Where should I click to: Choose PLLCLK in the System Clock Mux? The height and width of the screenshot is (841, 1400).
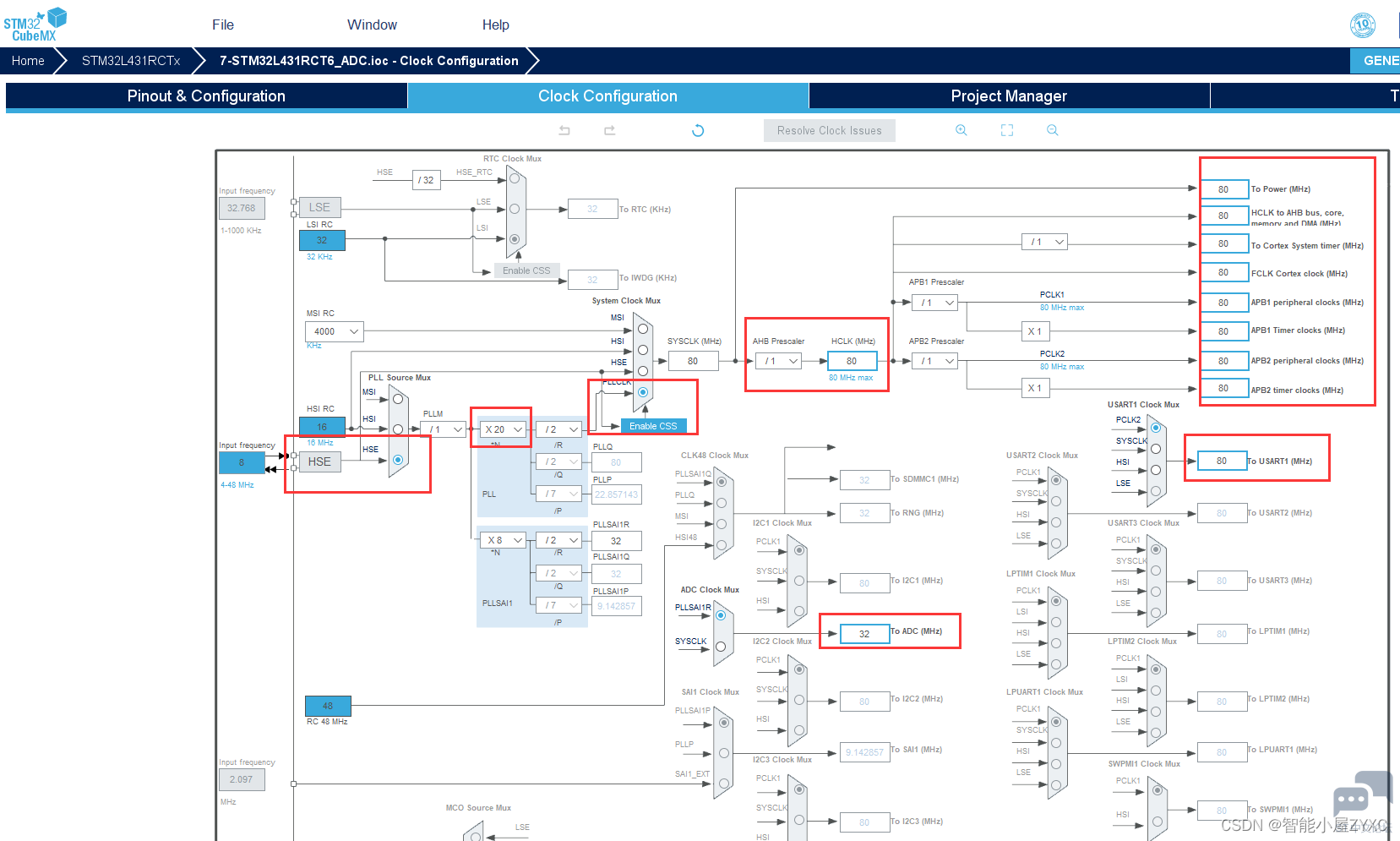(643, 392)
